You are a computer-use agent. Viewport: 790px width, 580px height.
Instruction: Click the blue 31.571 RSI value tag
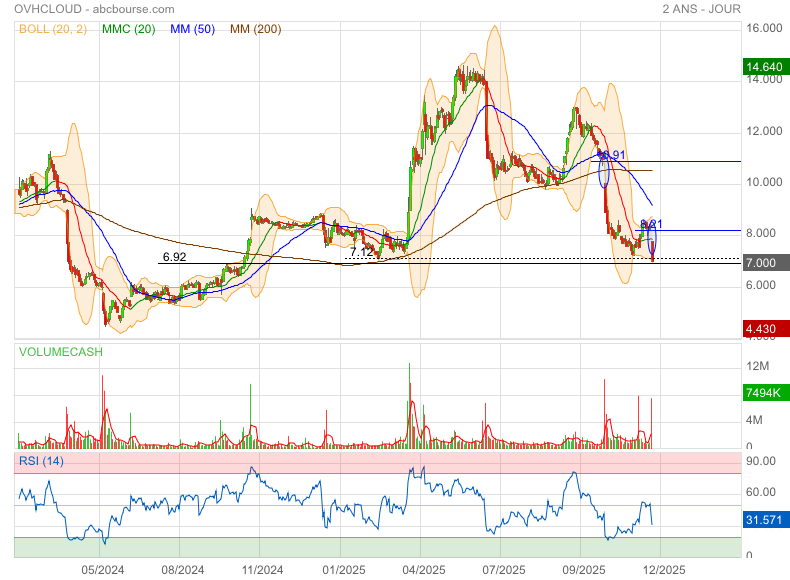coord(766,521)
